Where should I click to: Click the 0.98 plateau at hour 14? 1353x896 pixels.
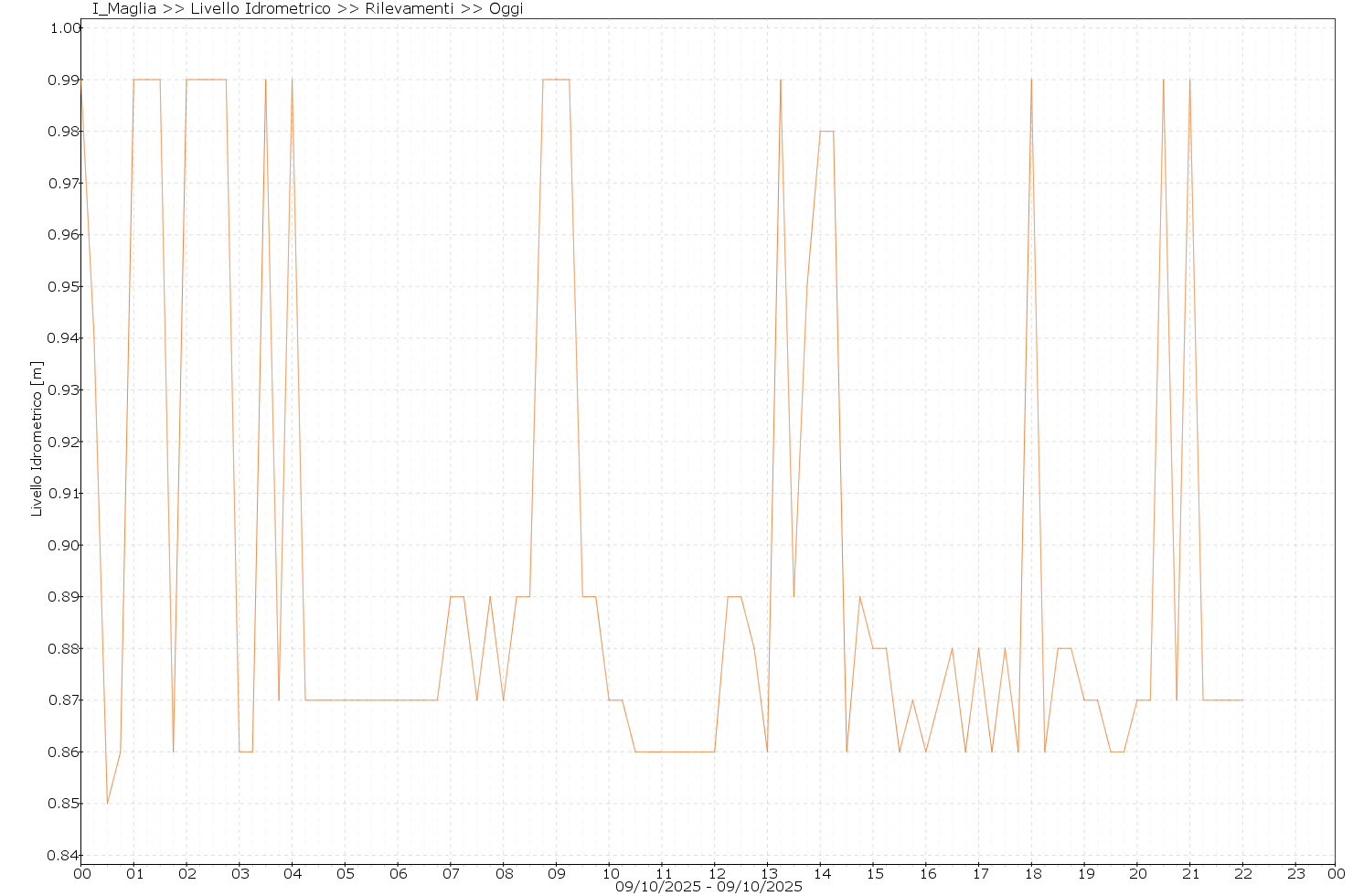coord(826,131)
